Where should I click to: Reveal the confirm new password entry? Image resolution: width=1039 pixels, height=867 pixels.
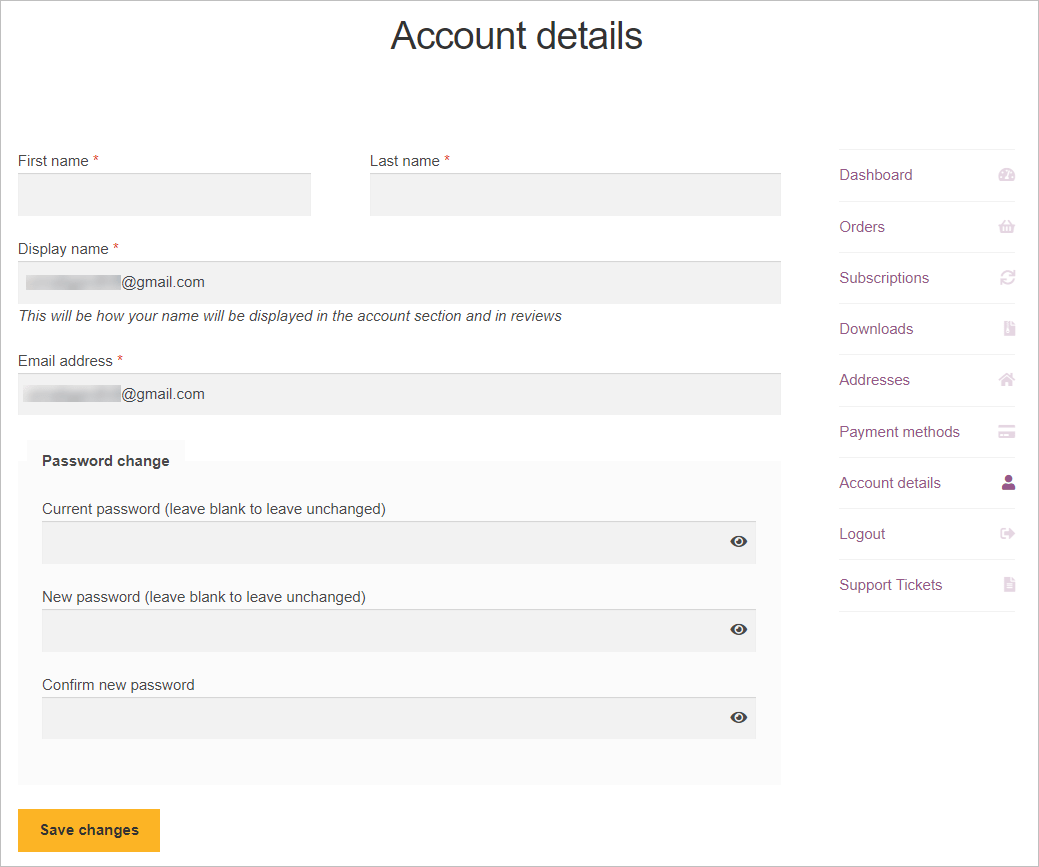tap(738, 717)
